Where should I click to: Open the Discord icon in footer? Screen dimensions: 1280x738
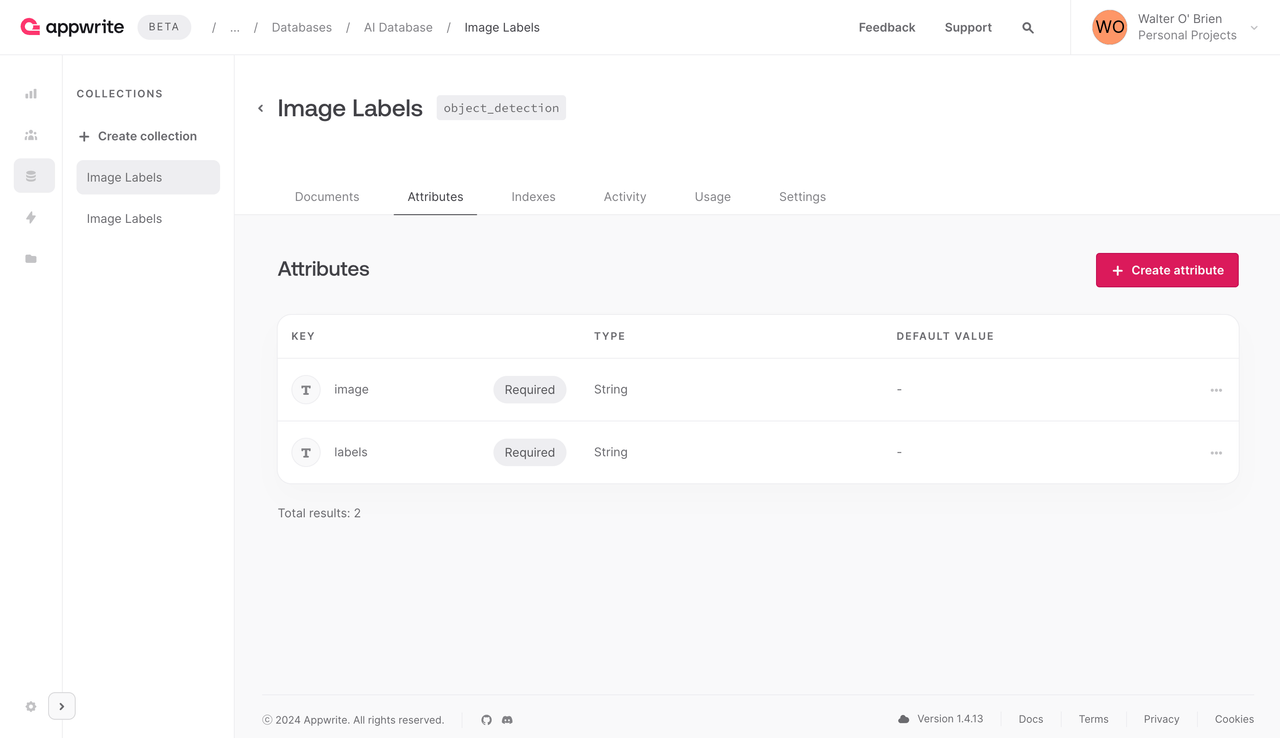click(x=507, y=720)
